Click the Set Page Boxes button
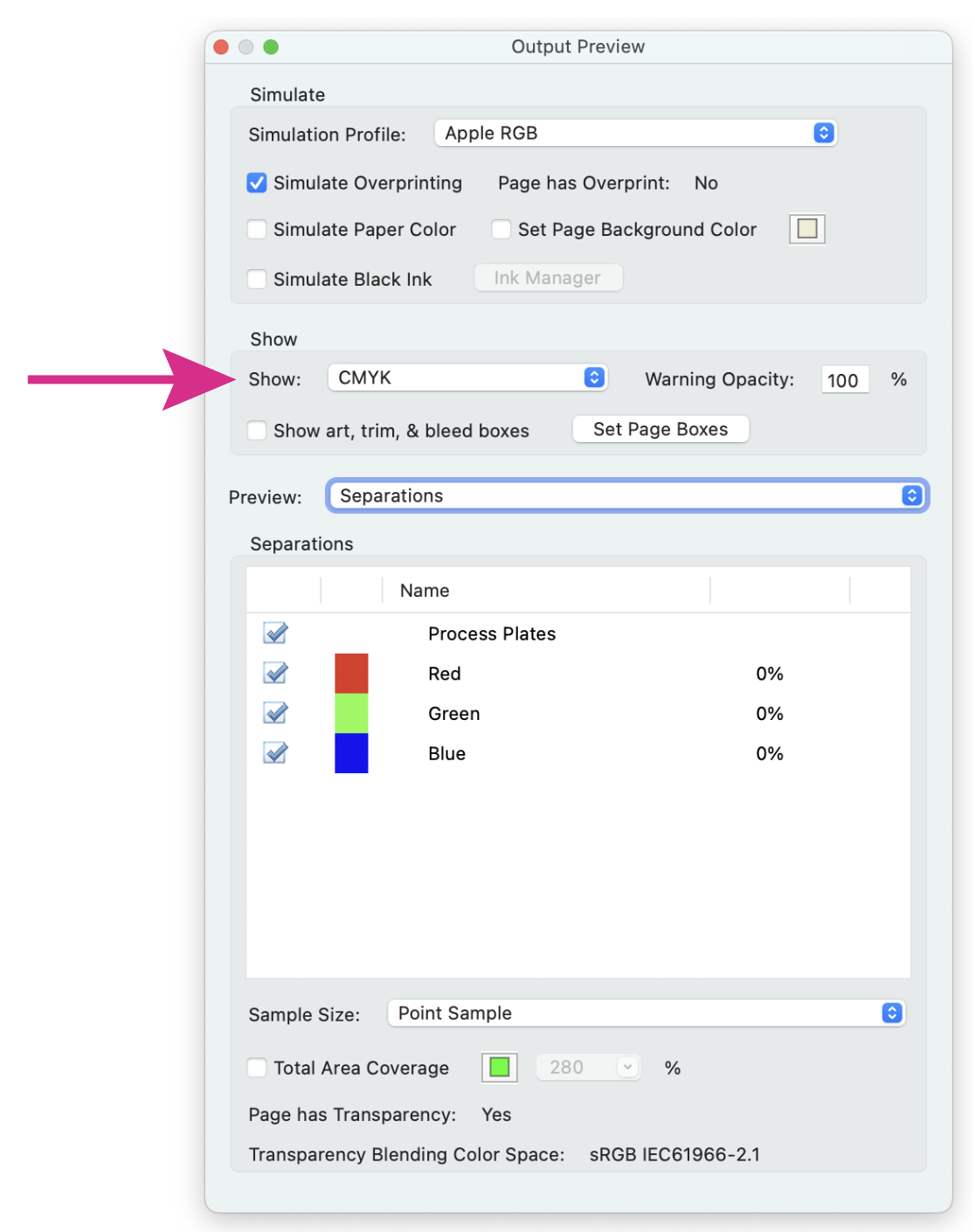975x1232 pixels. click(x=660, y=428)
